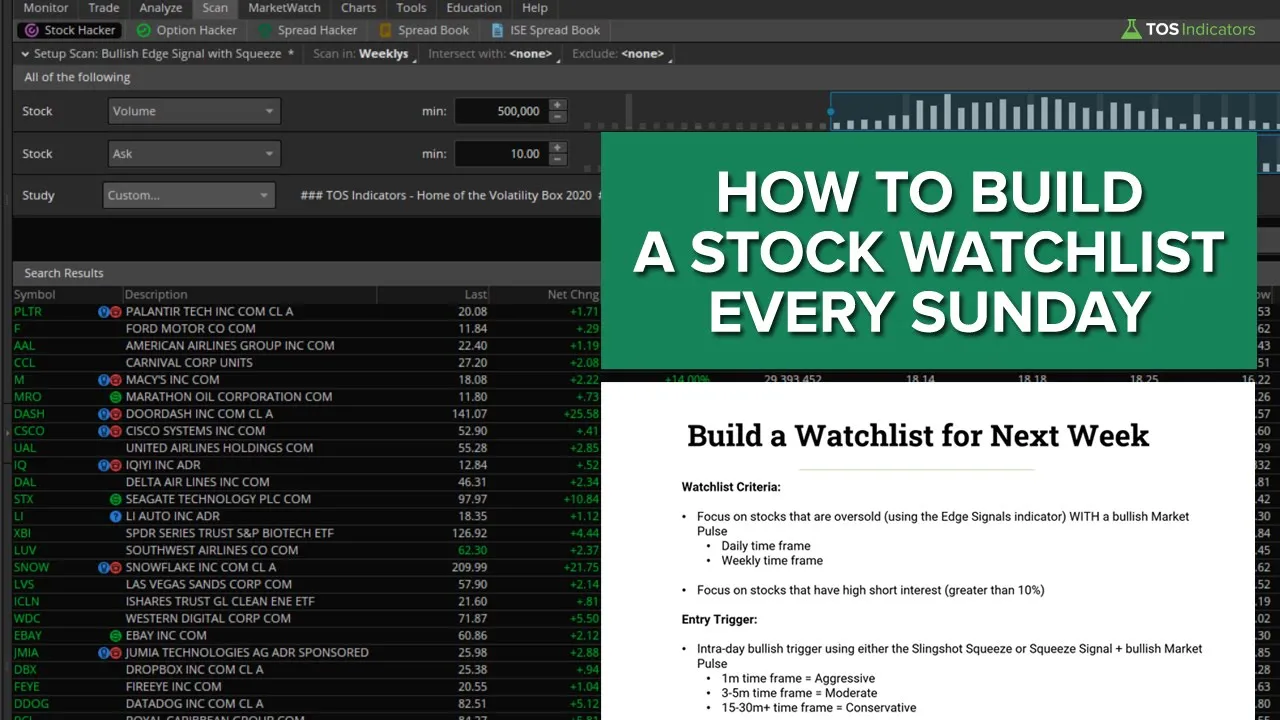Sort by the Net Chng column header
Viewport: 1280px width, 720px height.
pyautogui.click(x=546, y=294)
